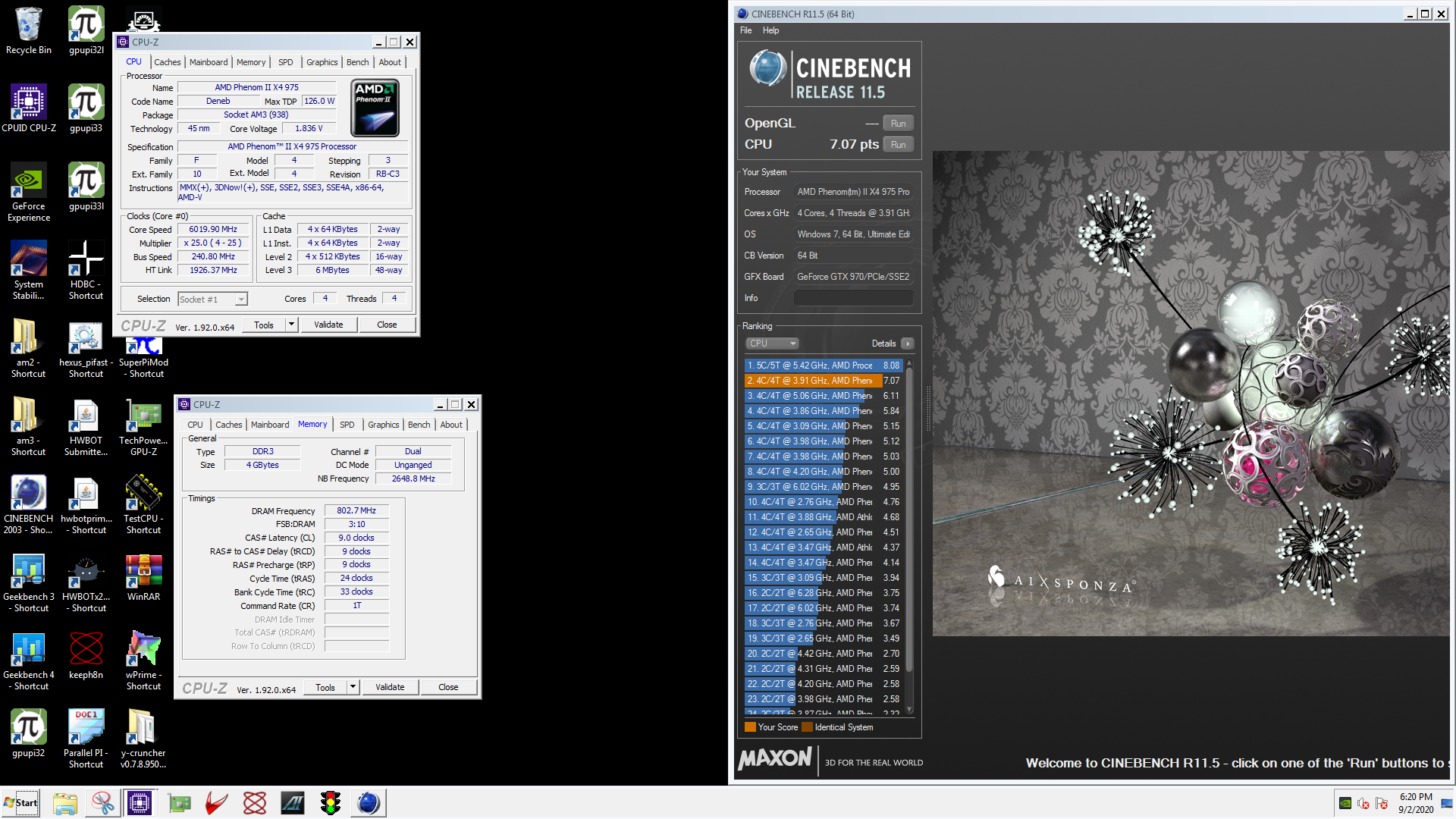Open Windows Explorer from the taskbar

(65, 803)
